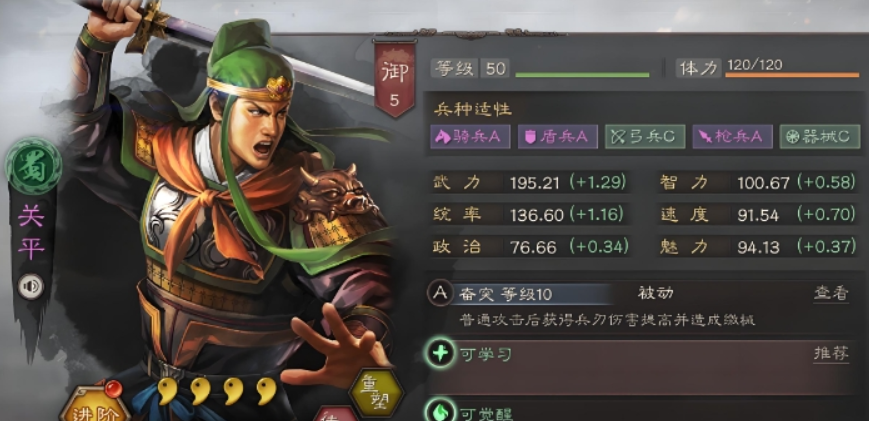Click the 重望 yellow hexagon badge
The image size is (869, 421).
(x=375, y=392)
